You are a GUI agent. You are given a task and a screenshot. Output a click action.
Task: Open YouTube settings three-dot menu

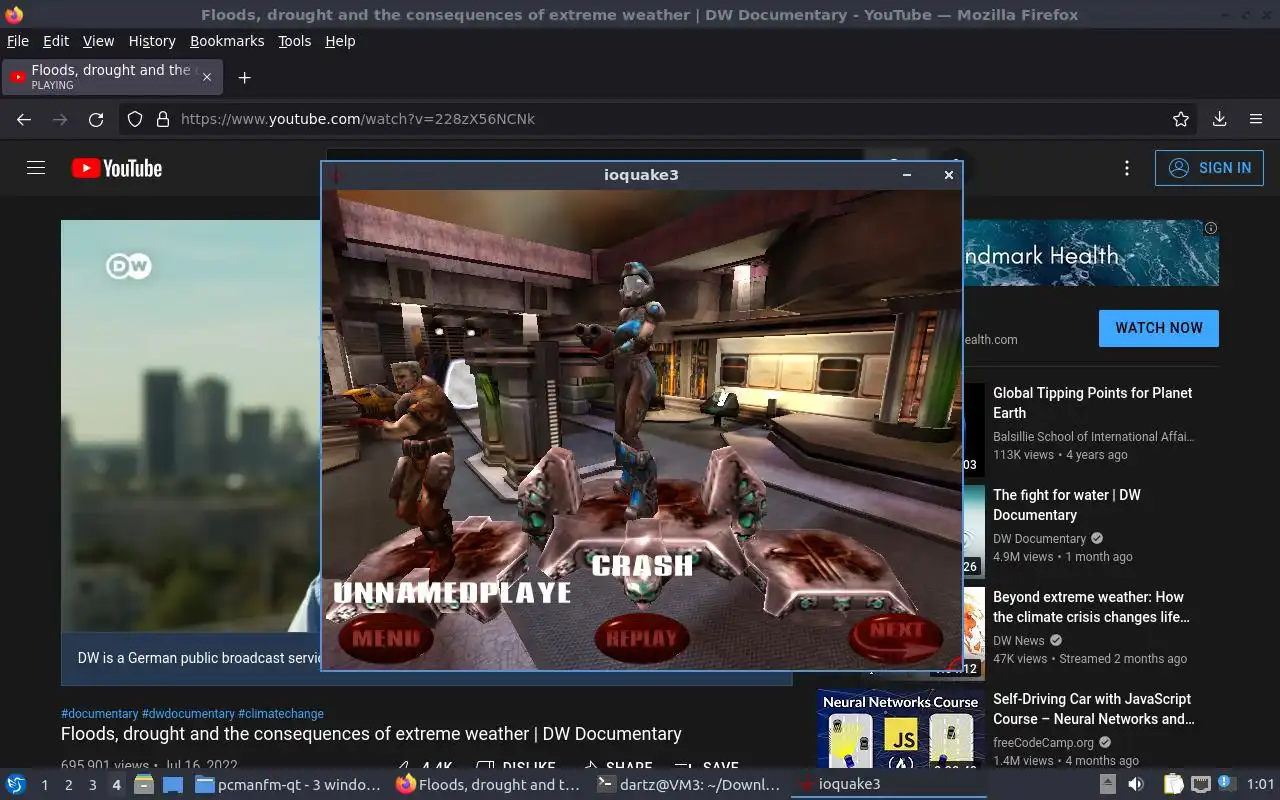1127,168
